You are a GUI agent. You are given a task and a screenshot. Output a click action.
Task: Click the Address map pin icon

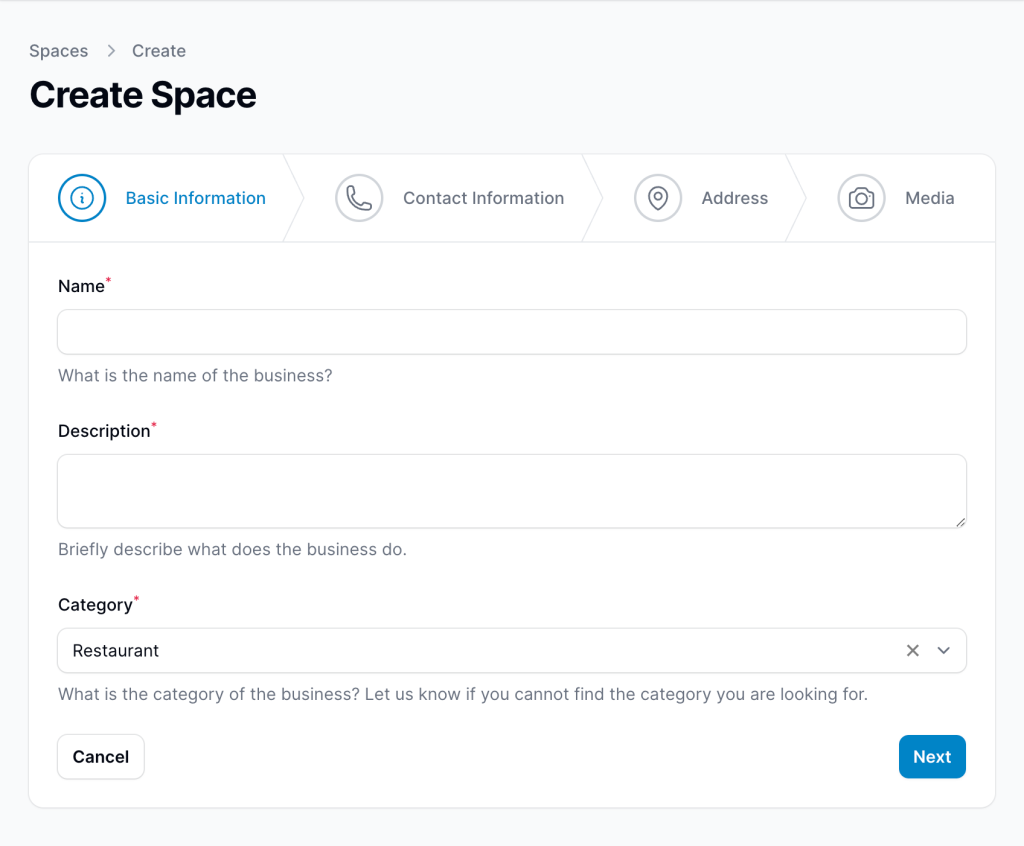tap(658, 198)
